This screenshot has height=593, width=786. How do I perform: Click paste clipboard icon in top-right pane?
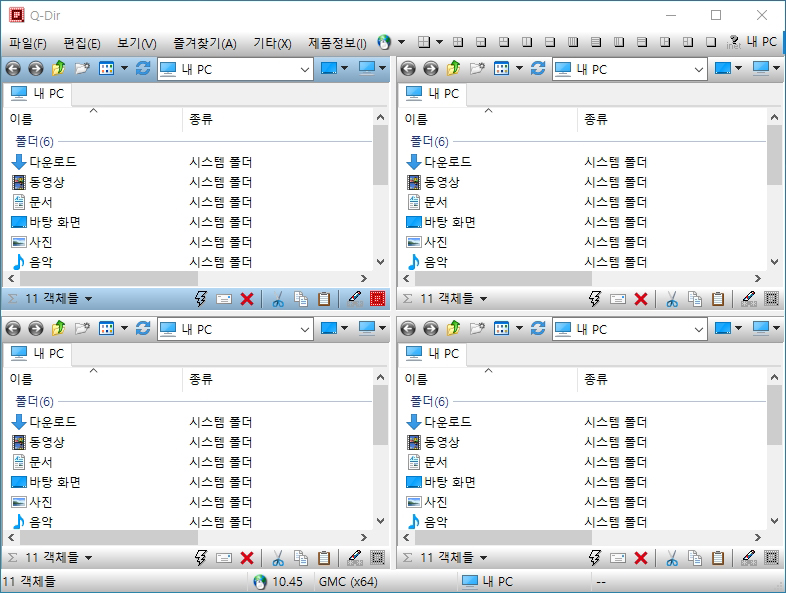pyautogui.click(x=718, y=299)
